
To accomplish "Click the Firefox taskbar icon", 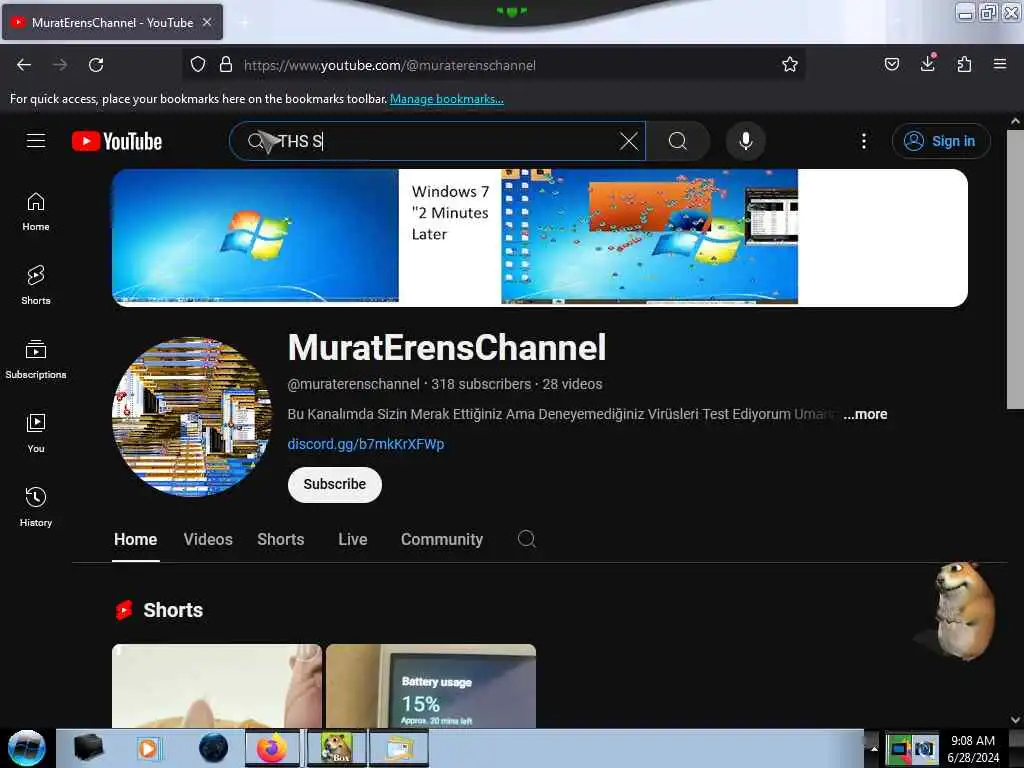I will point(272,748).
